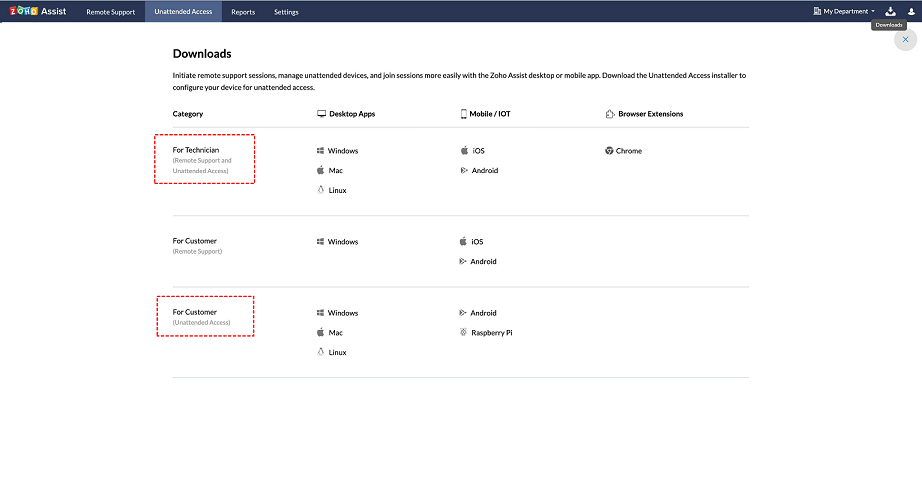Click the Downloads page heading
The image size is (922, 482).
[202, 53]
